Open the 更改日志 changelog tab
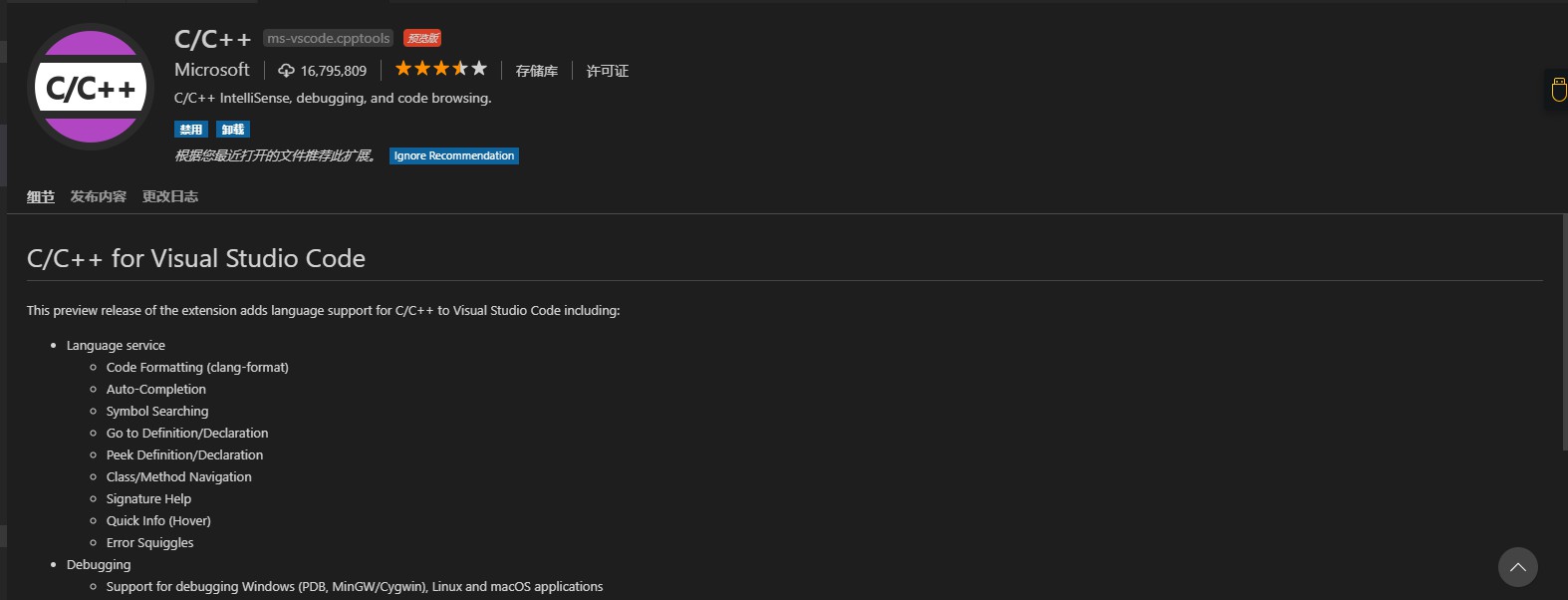Screen dimensions: 1568x600 [x=169, y=197]
